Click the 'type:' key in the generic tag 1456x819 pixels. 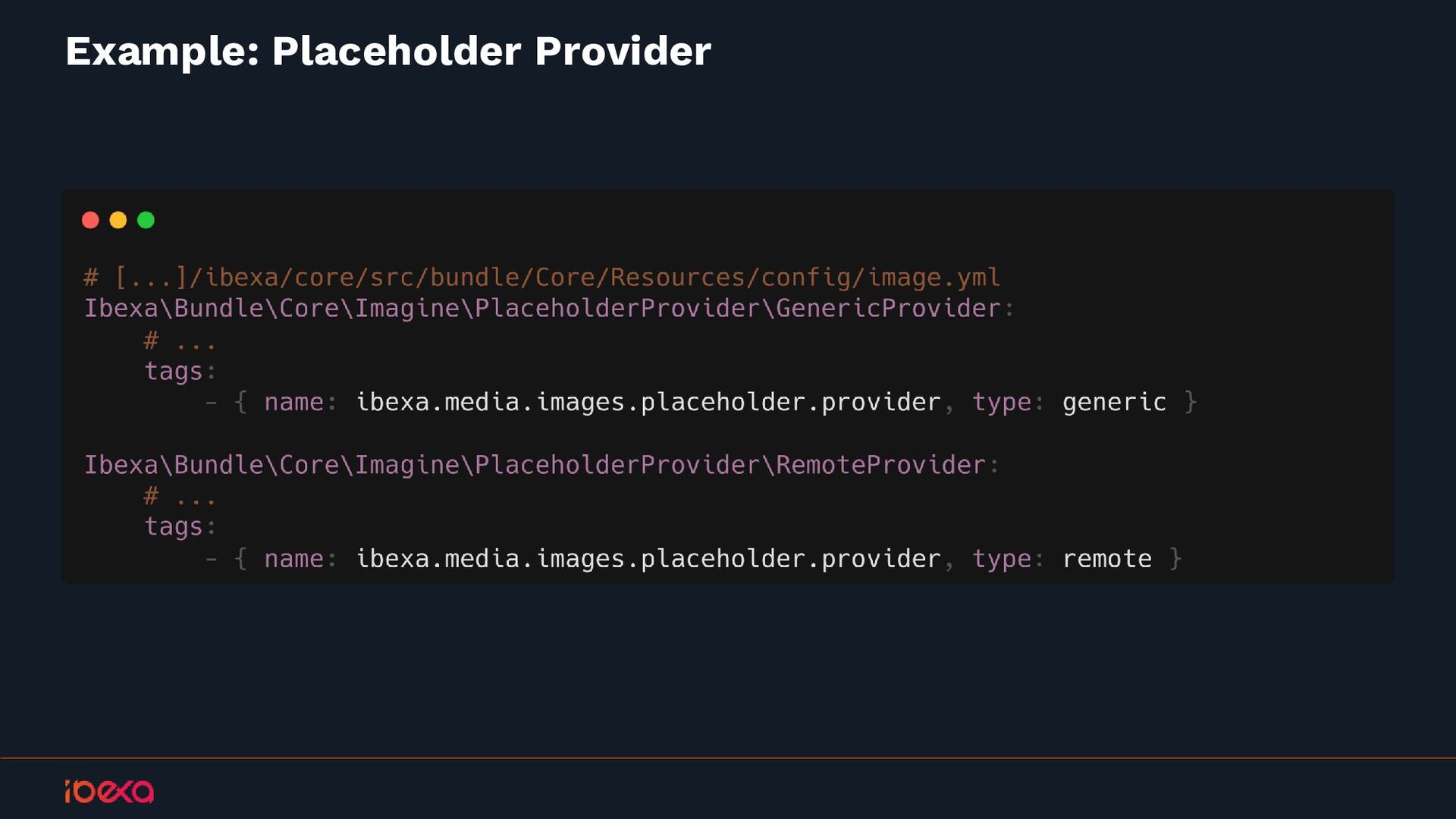tap(1008, 403)
